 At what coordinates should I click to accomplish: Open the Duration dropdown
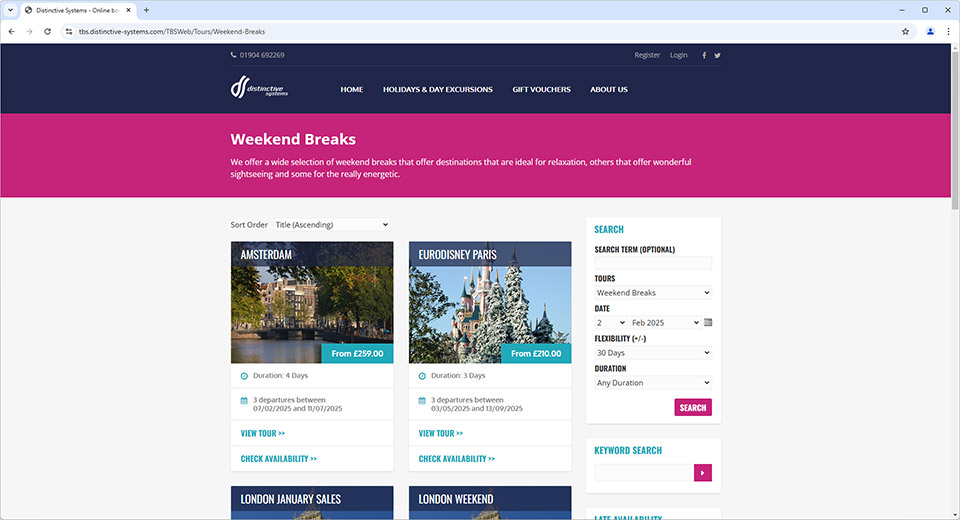pyautogui.click(x=653, y=383)
